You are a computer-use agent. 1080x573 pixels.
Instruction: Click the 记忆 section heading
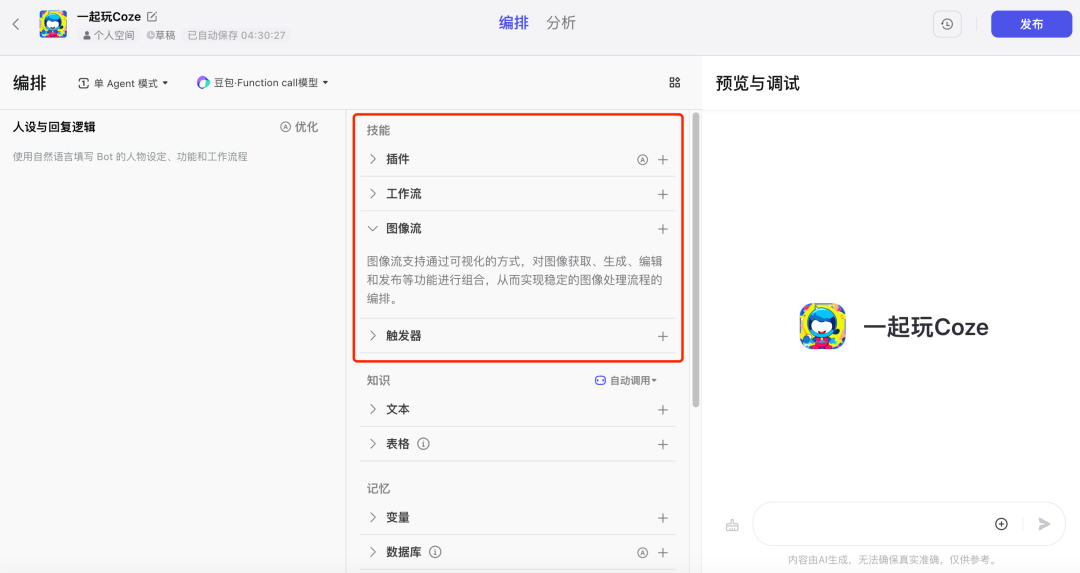[378, 488]
